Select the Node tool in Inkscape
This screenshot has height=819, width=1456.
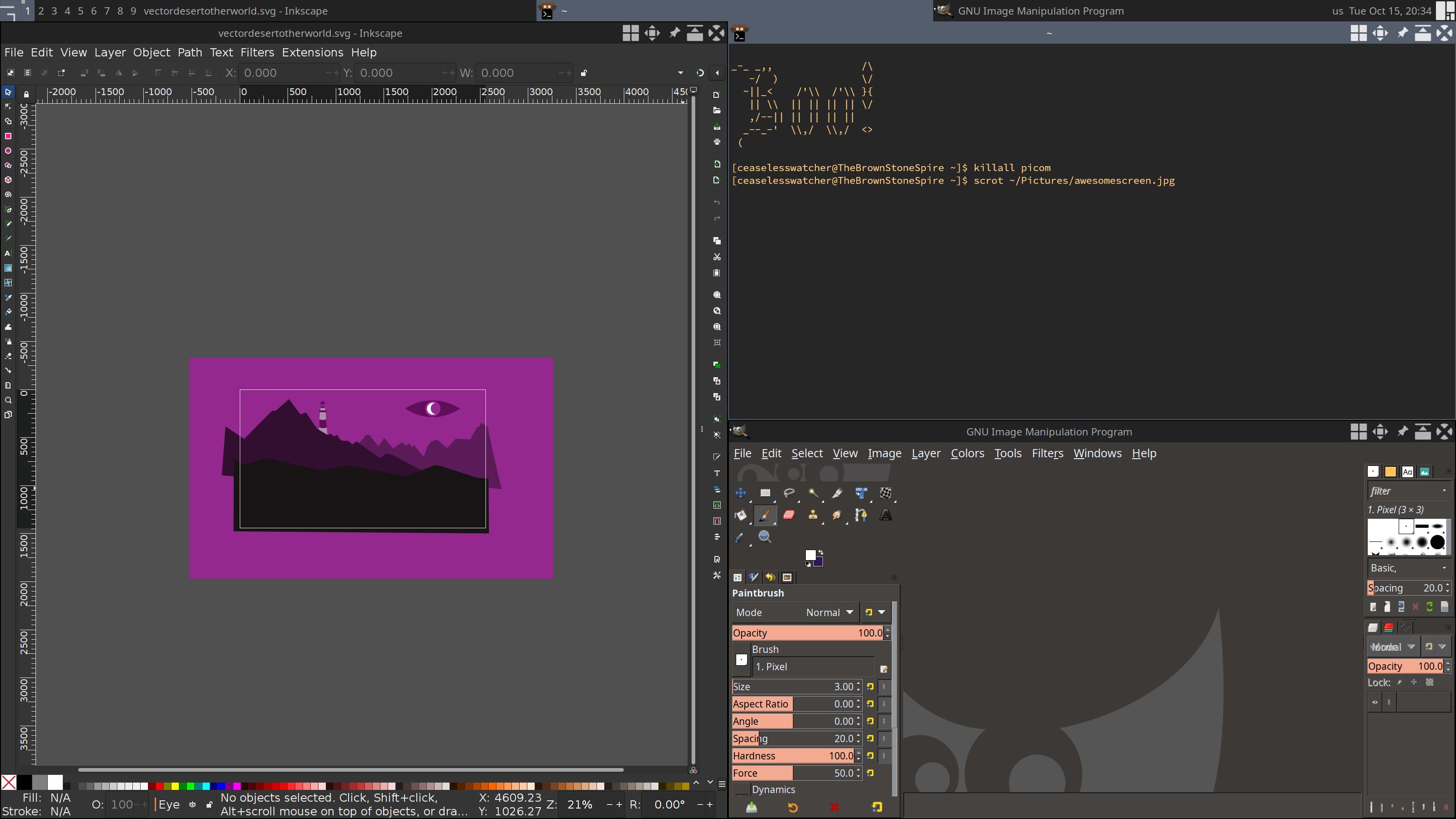pyautogui.click(x=8, y=106)
